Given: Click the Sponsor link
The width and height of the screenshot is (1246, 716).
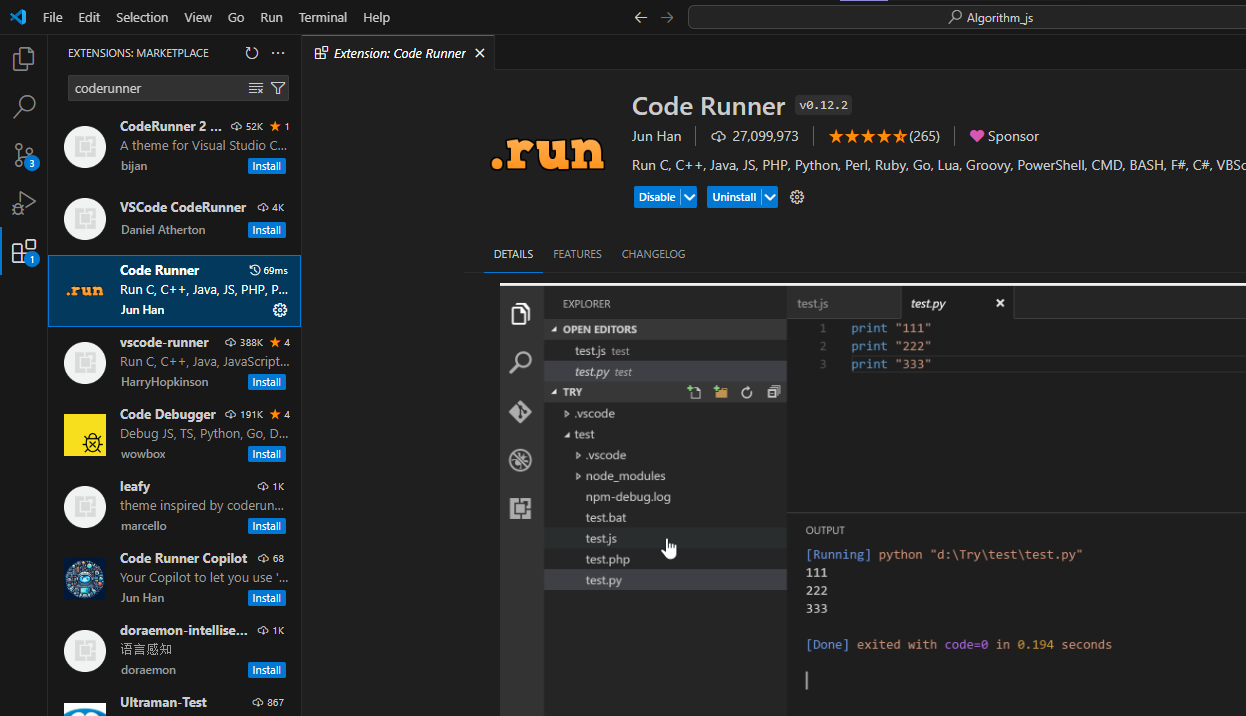Looking at the screenshot, I should click(1004, 136).
